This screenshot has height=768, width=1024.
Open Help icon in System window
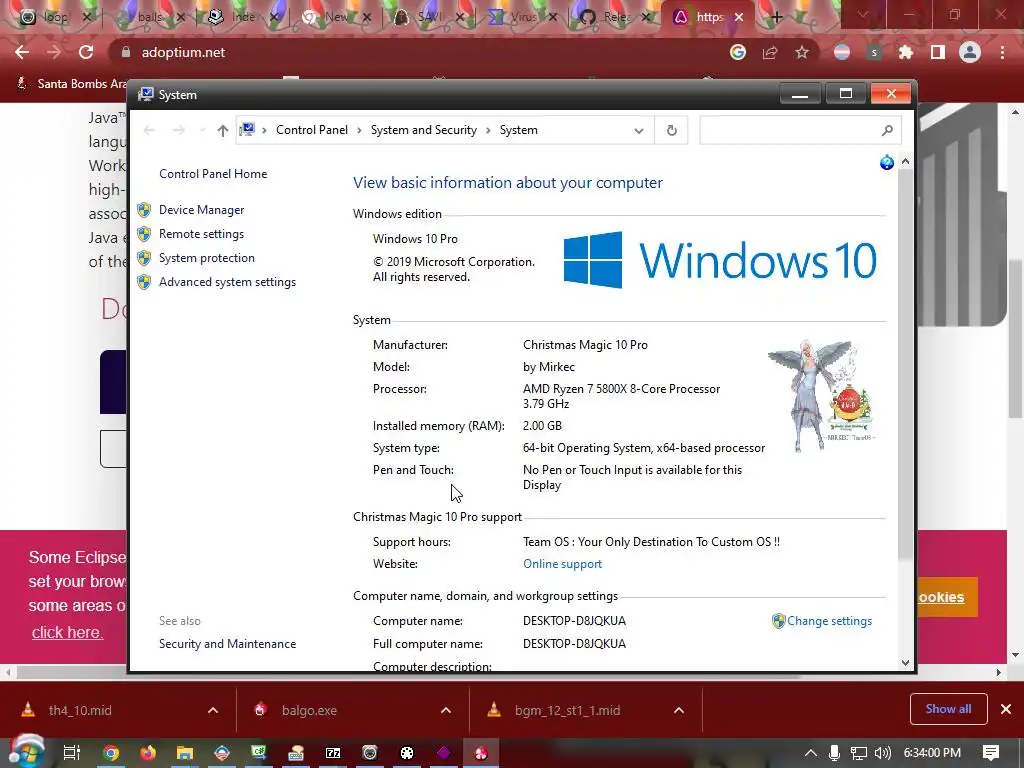click(886, 163)
